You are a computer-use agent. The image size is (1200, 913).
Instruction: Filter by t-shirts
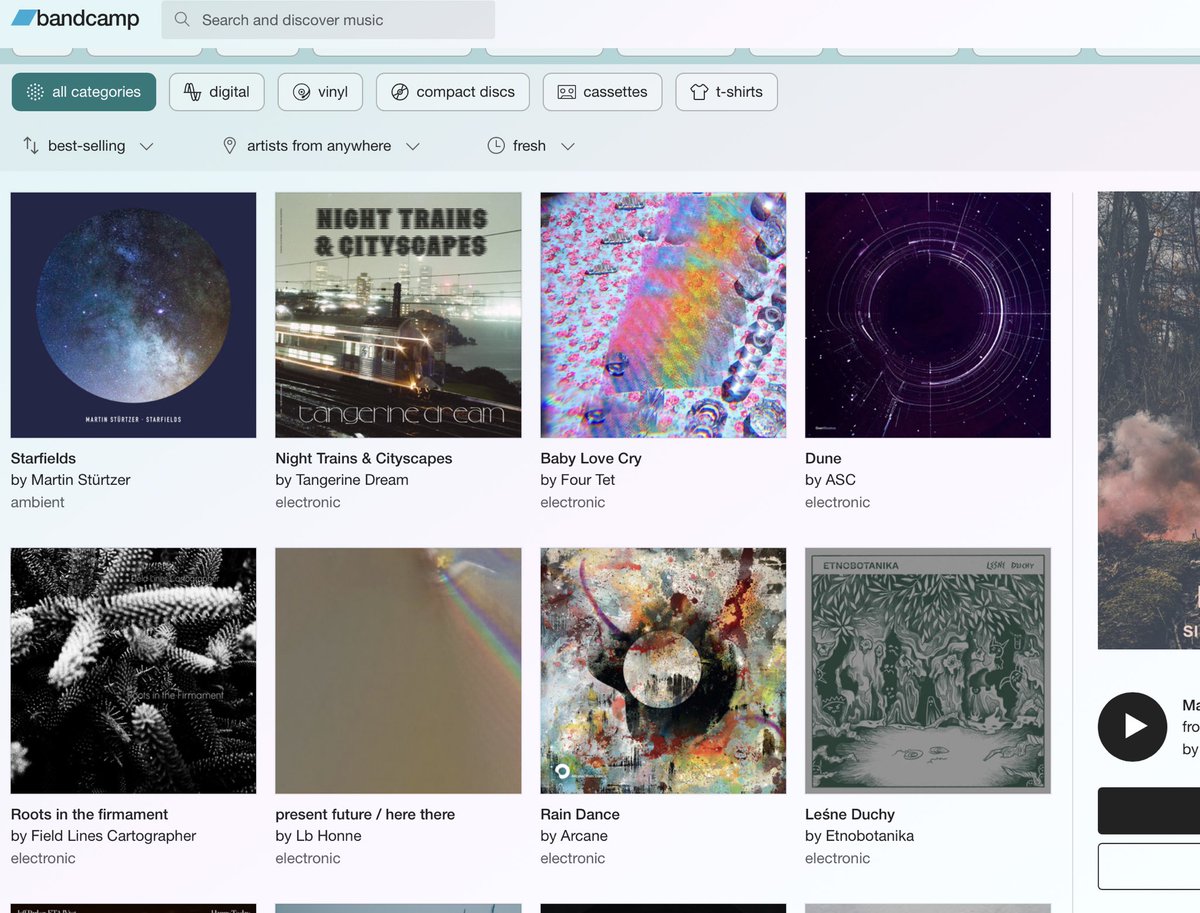tap(726, 92)
